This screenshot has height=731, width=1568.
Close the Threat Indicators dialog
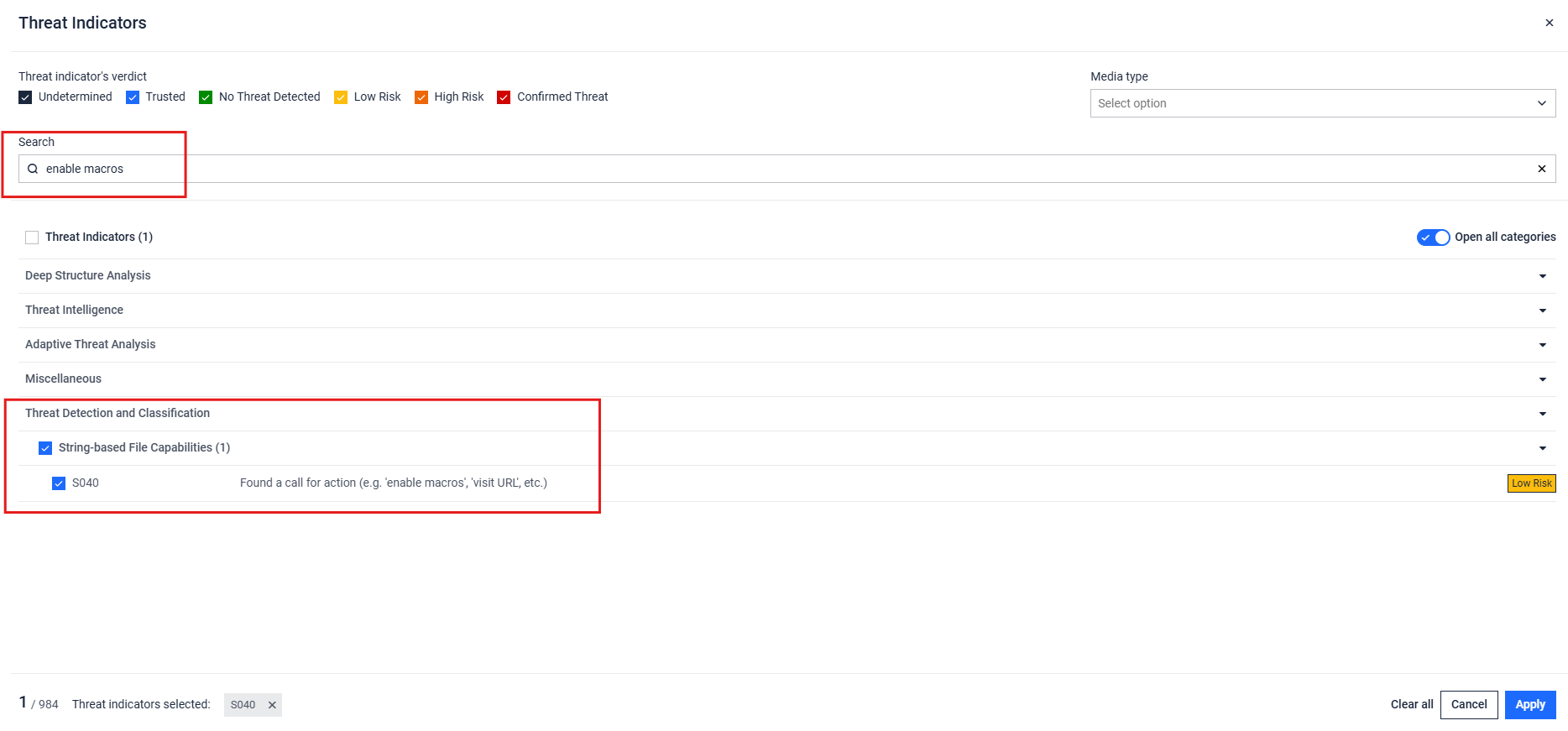pos(1549,23)
